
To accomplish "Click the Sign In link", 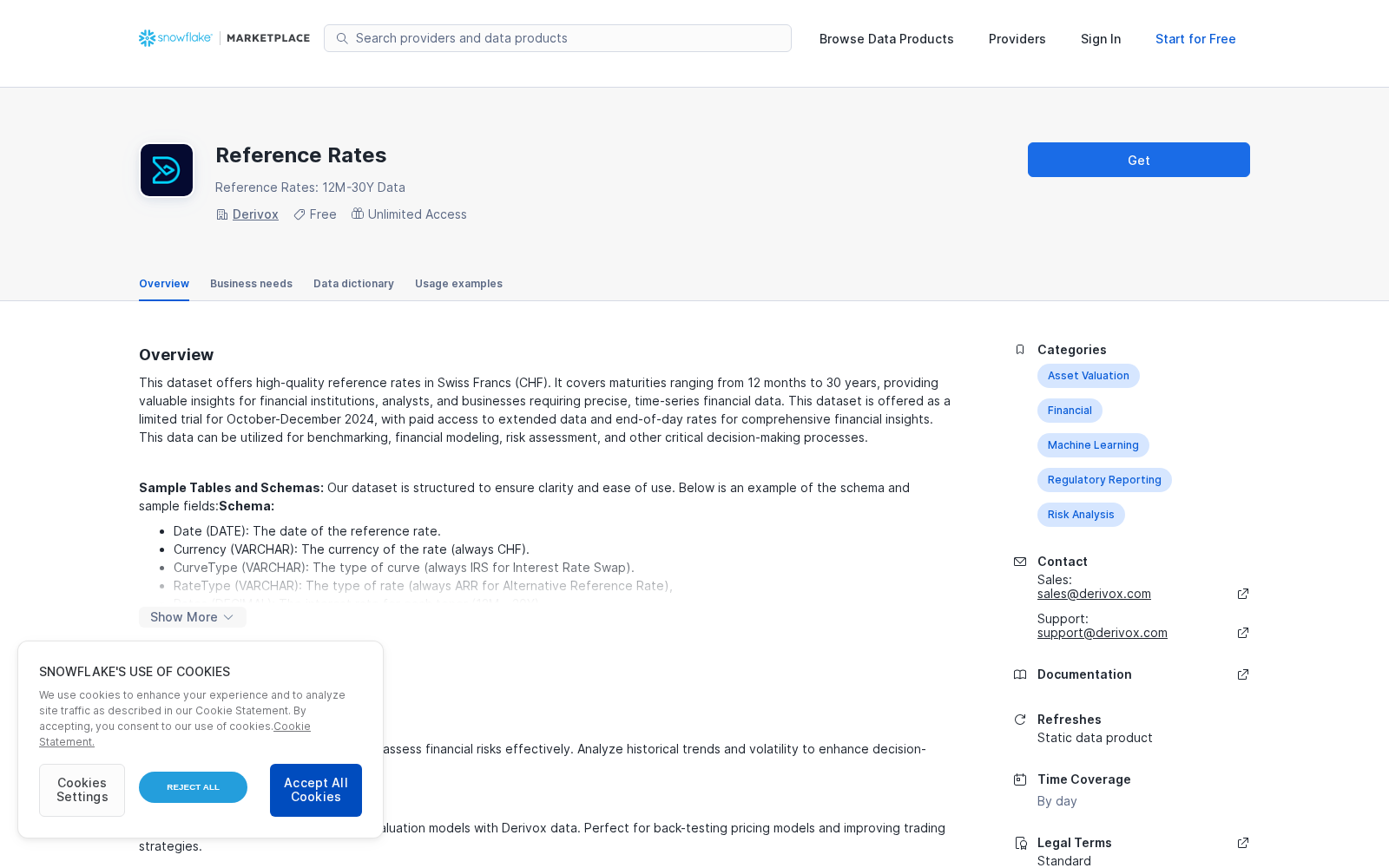I will click(1101, 39).
